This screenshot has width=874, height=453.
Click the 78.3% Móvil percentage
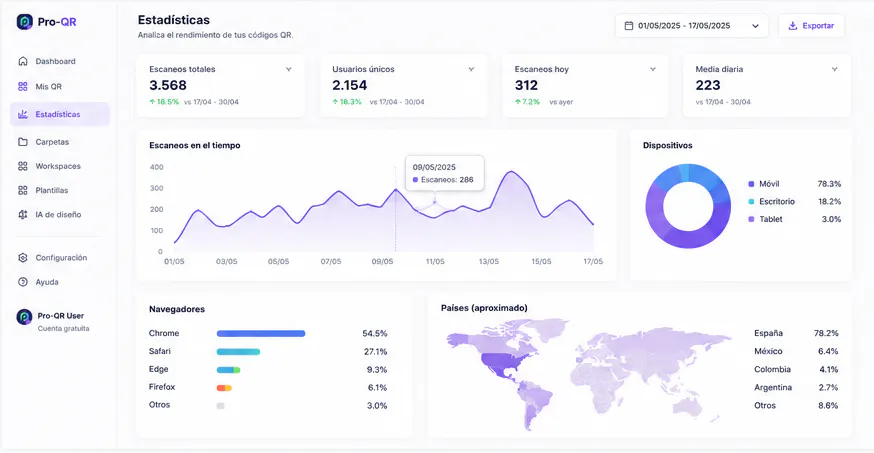coord(829,184)
